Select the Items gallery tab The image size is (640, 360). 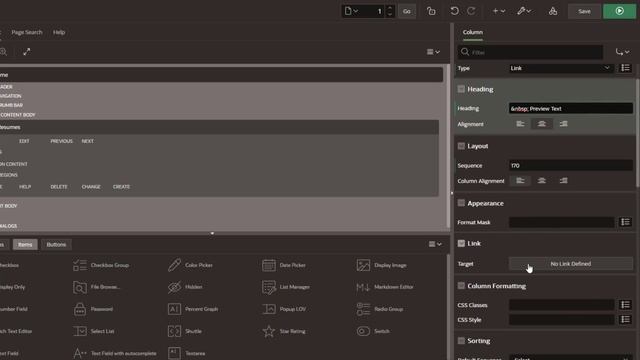[x=25, y=244]
